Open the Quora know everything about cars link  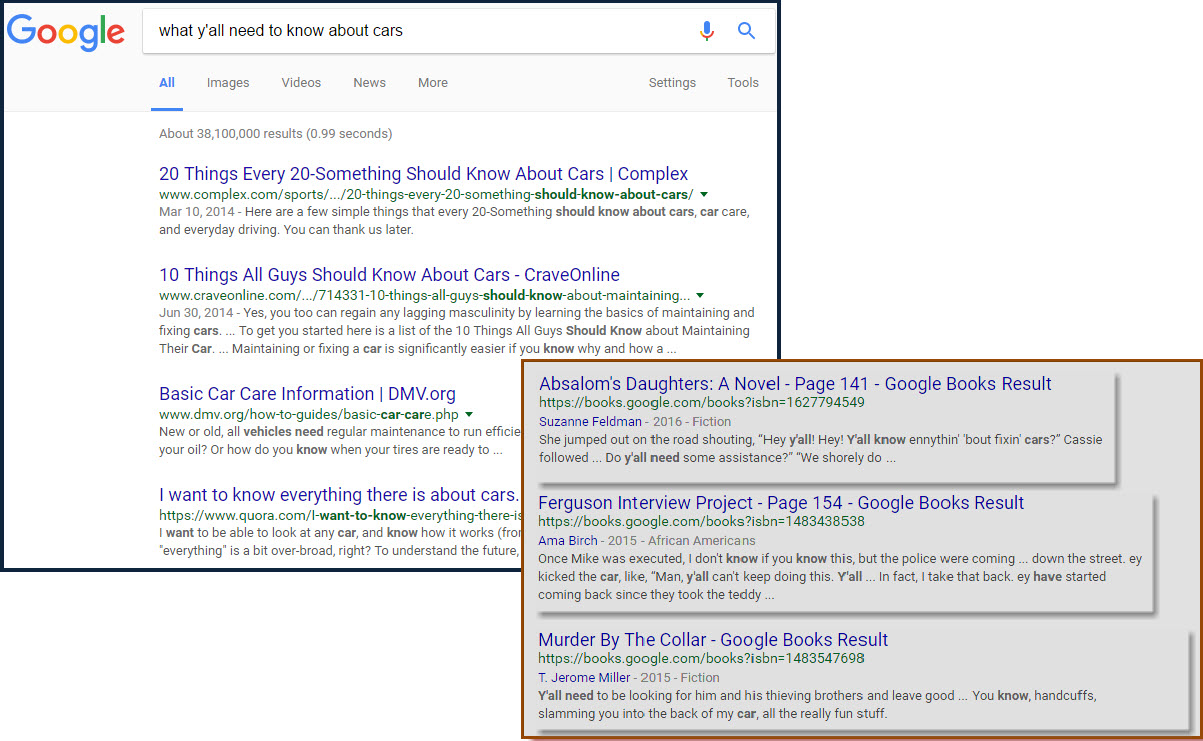338,495
